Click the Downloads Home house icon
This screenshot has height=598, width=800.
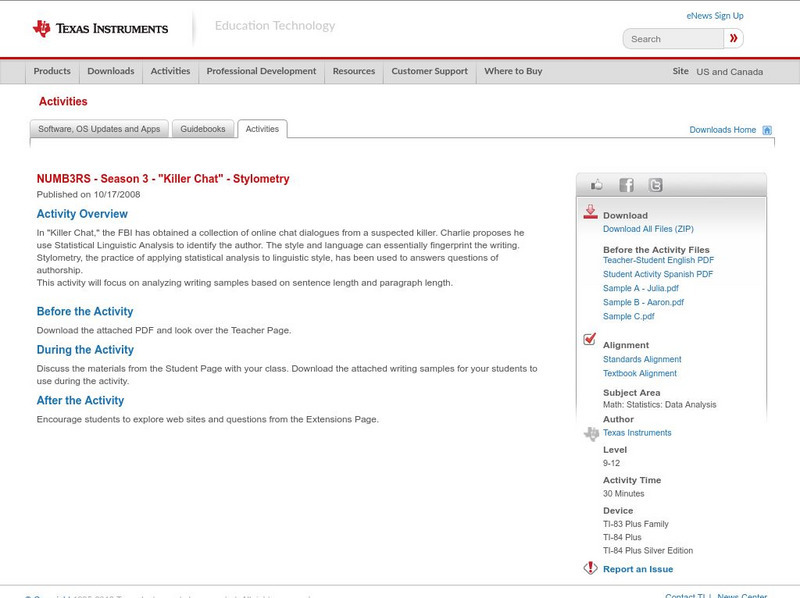(767, 130)
